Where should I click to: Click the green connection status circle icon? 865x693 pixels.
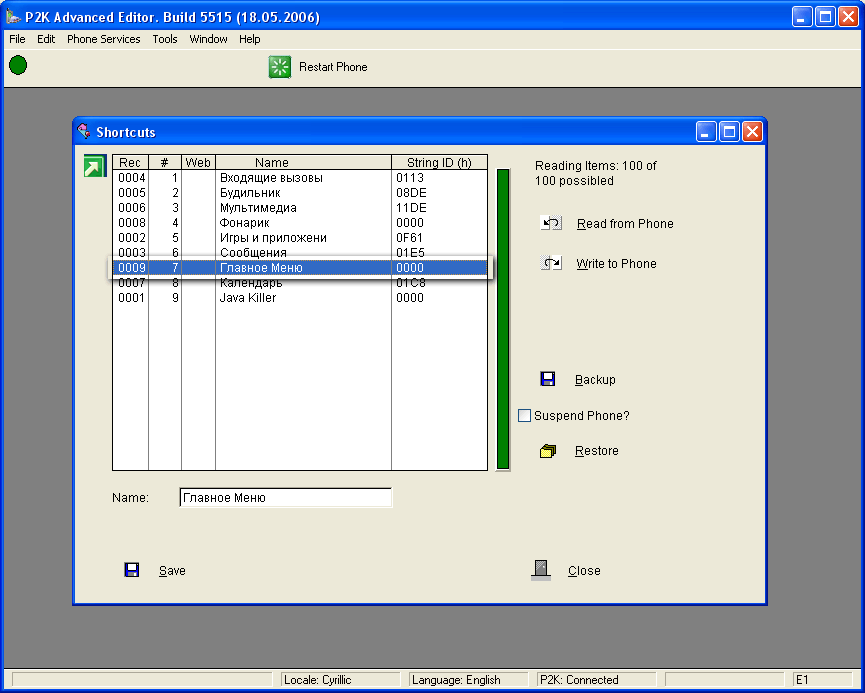(x=18, y=65)
